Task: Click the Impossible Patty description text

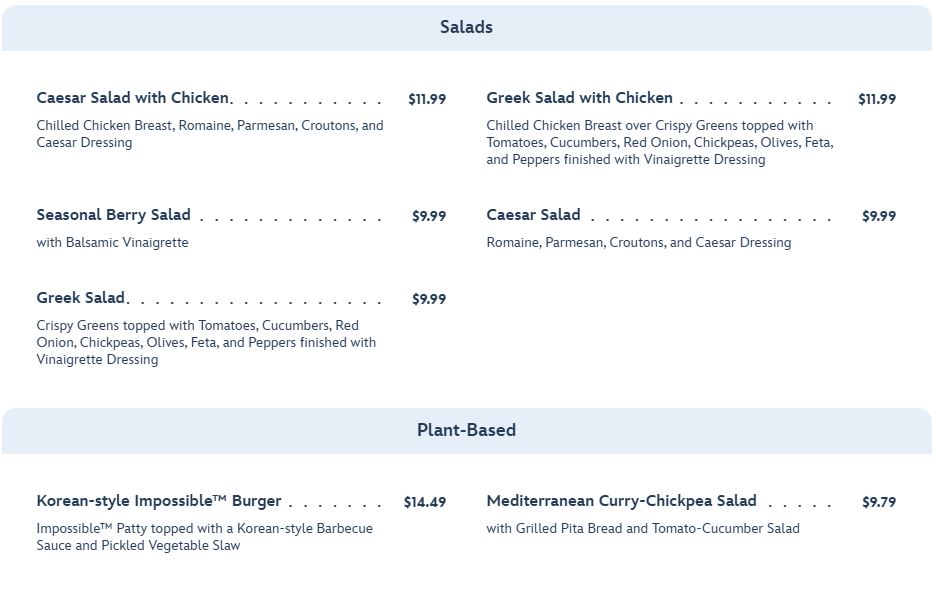Action: pyautogui.click(x=204, y=537)
